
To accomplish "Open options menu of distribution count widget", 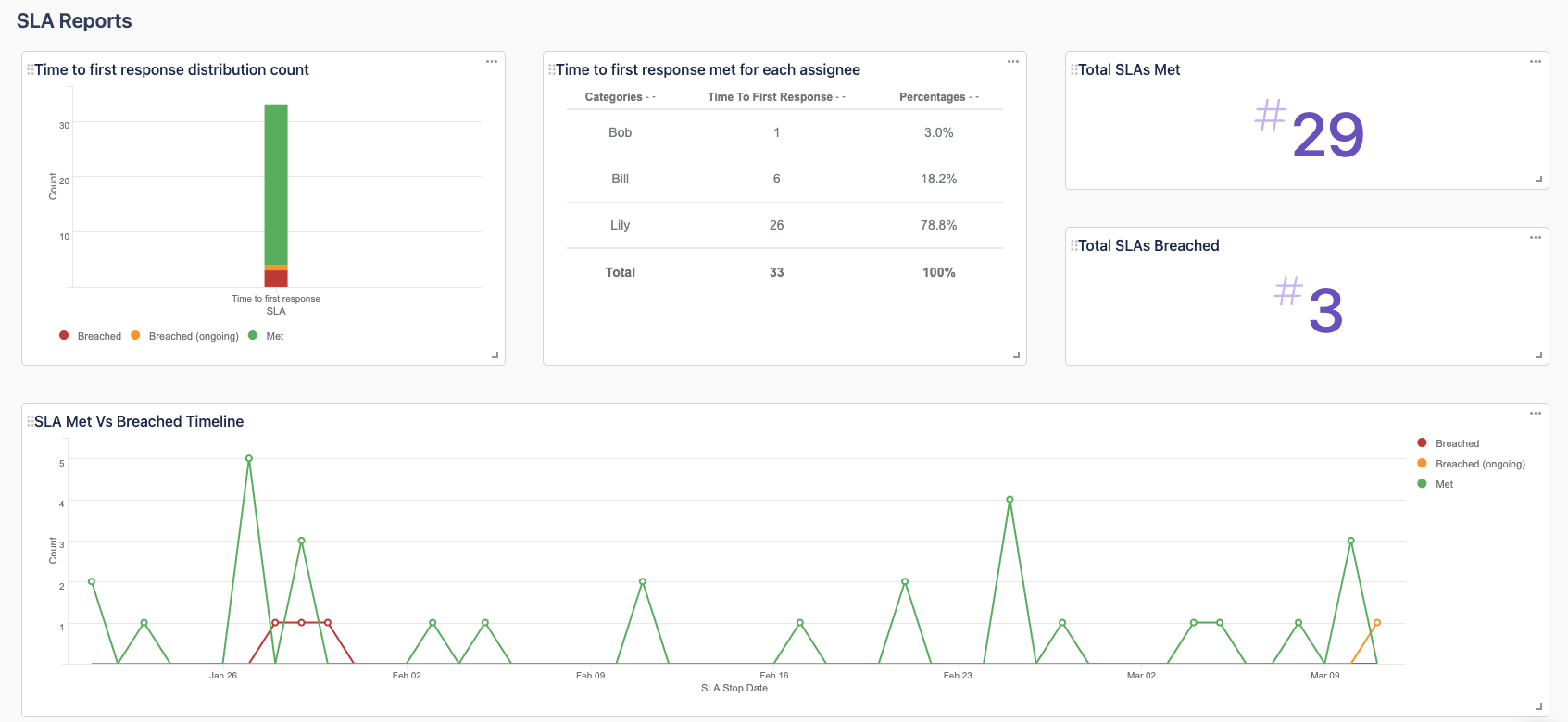I will 492,62.
